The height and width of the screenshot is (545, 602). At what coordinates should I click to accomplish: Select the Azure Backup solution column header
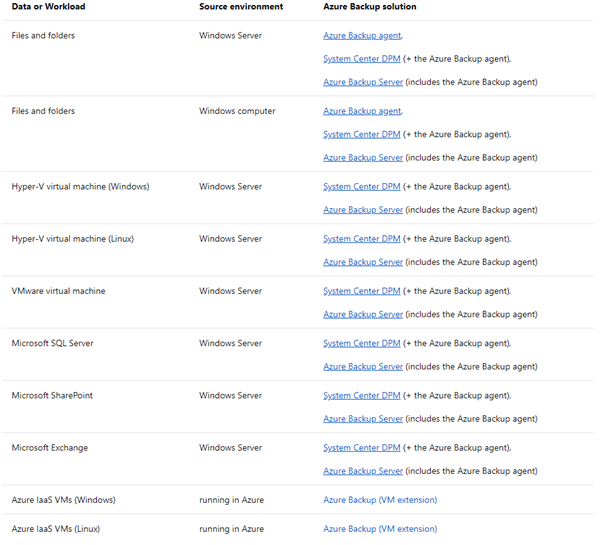tap(370, 7)
